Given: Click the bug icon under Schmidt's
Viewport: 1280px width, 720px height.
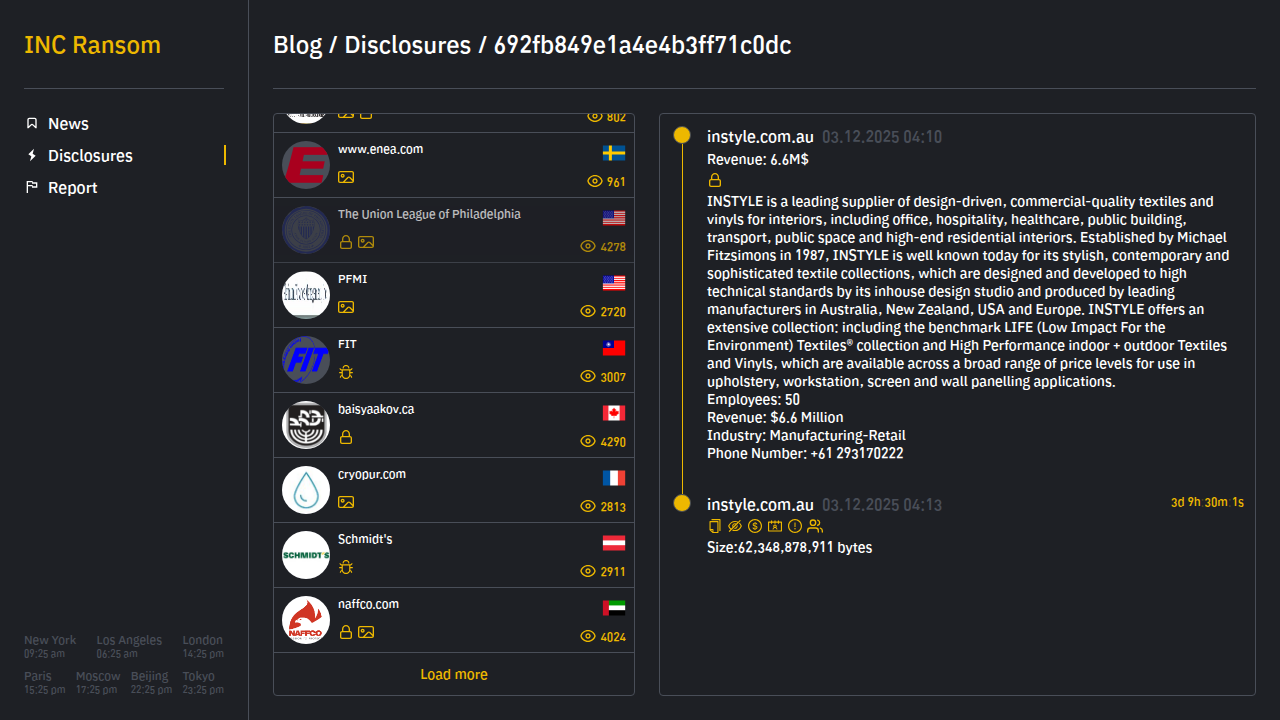Looking at the screenshot, I should coord(346,567).
